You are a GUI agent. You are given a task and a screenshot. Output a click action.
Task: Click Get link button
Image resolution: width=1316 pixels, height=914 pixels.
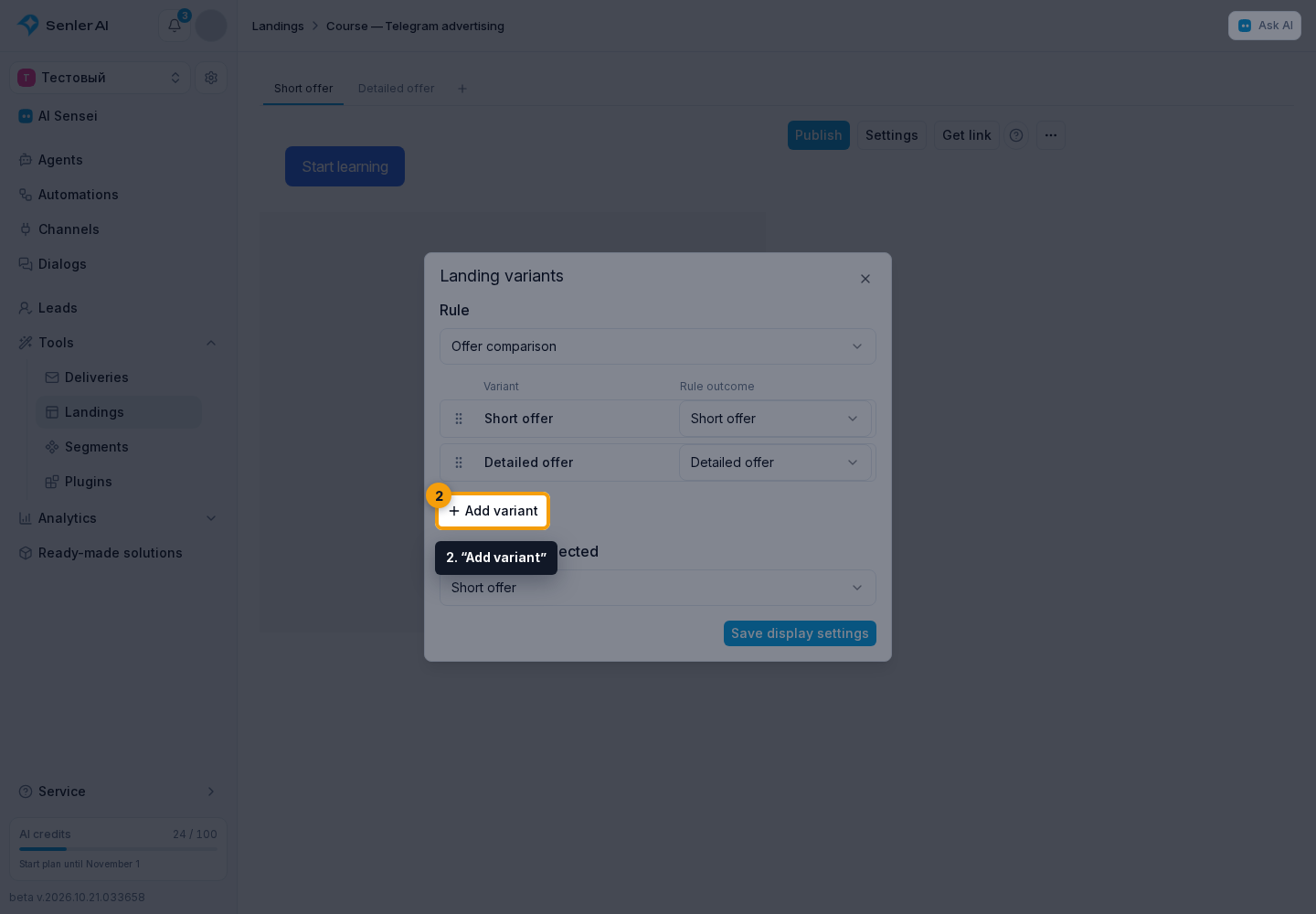967,135
